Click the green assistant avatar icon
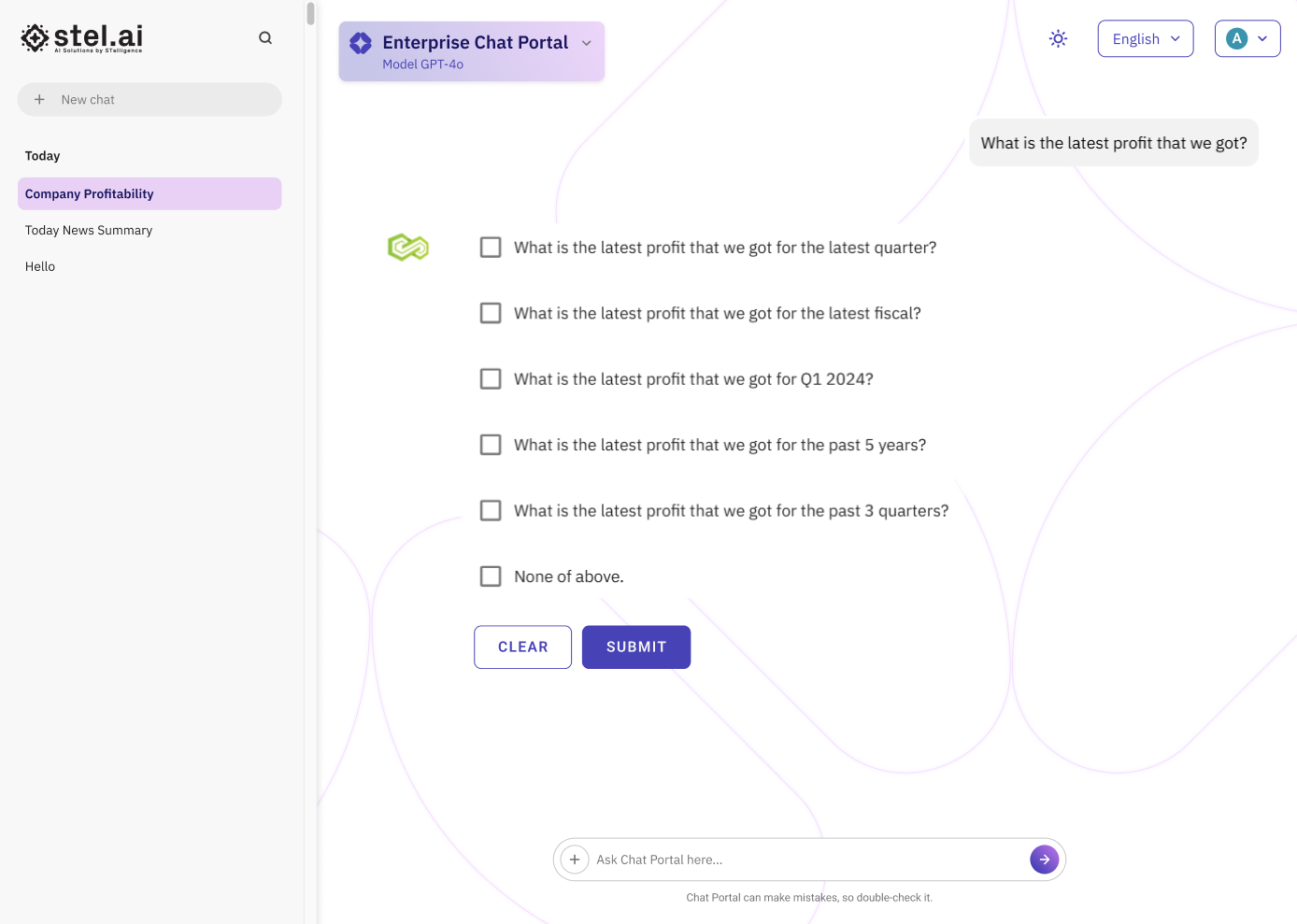Image resolution: width=1297 pixels, height=924 pixels. tap(408, 248)
